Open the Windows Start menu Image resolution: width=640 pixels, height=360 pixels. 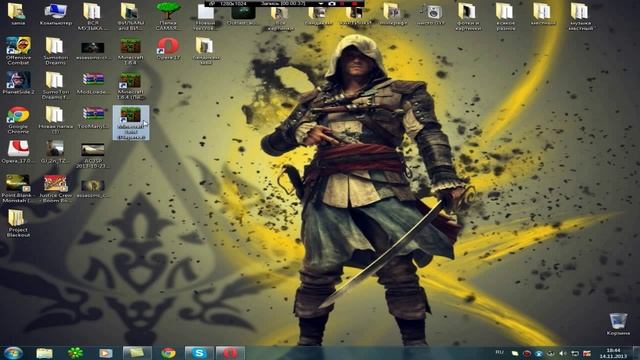pos(13,353)
